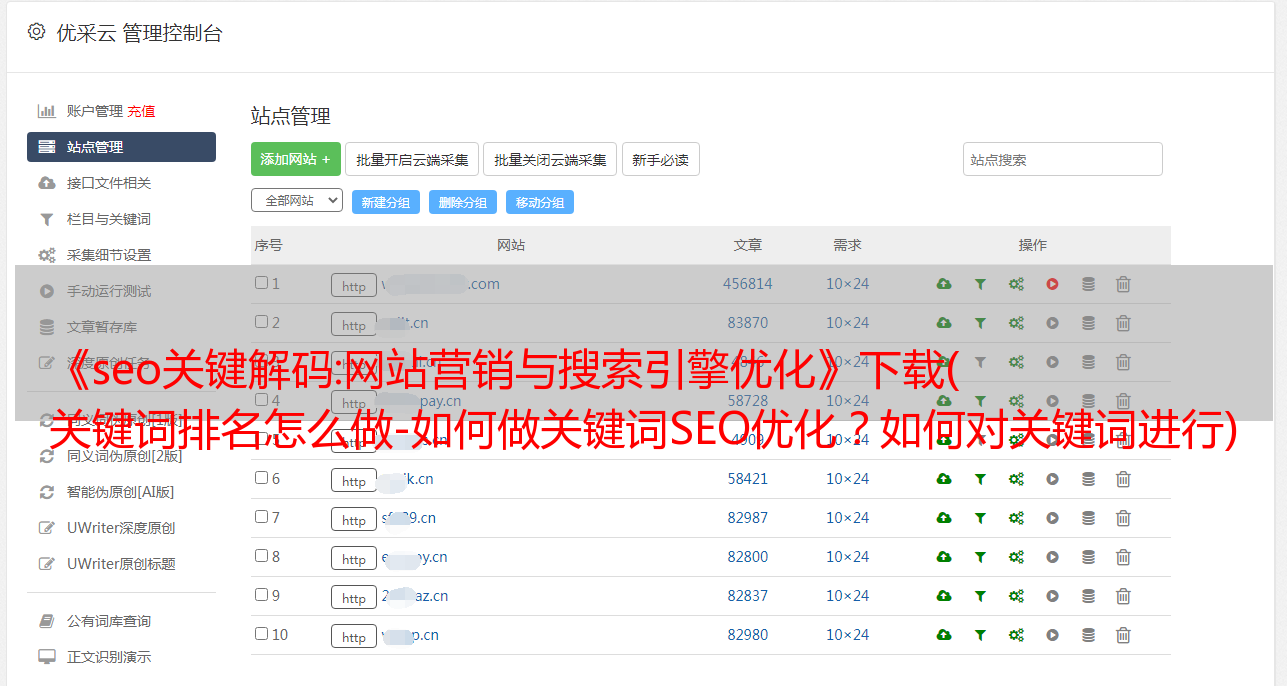Click cloud upload icon in row 10

(944, 635)
